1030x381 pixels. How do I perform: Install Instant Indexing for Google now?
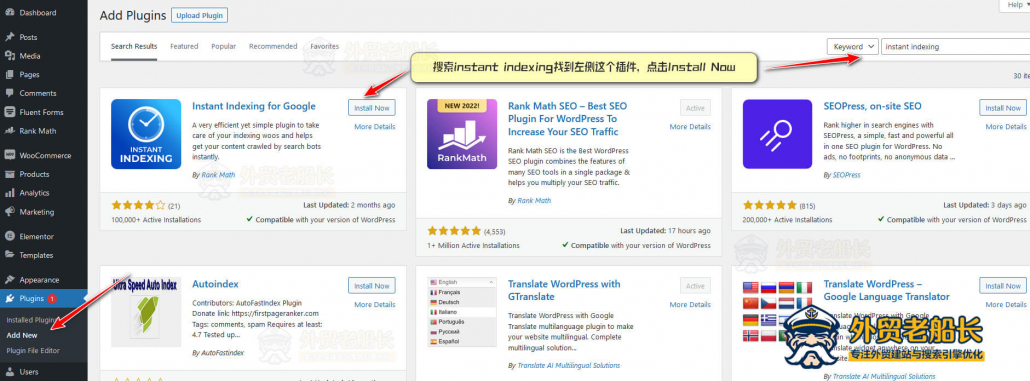372,108
